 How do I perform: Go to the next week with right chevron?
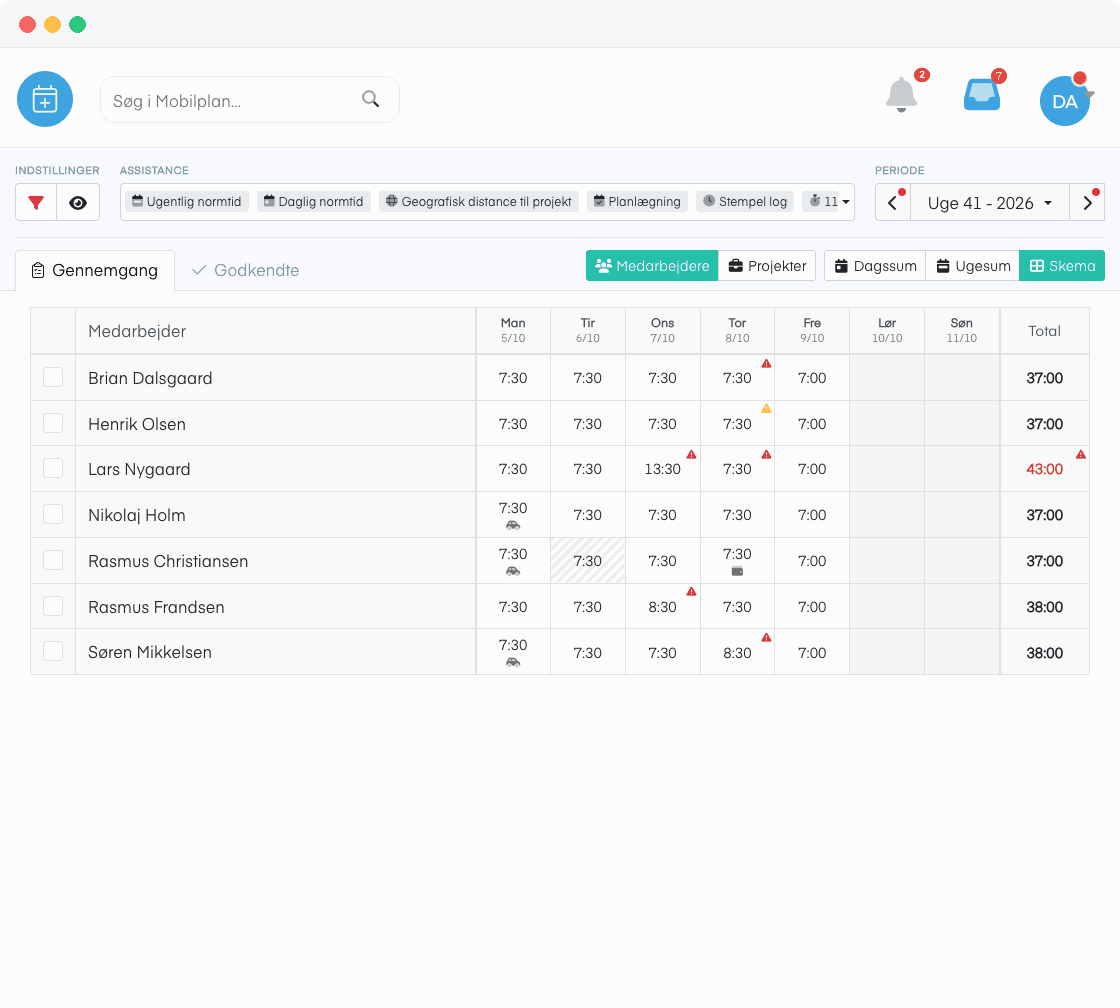coord(1087,203)
